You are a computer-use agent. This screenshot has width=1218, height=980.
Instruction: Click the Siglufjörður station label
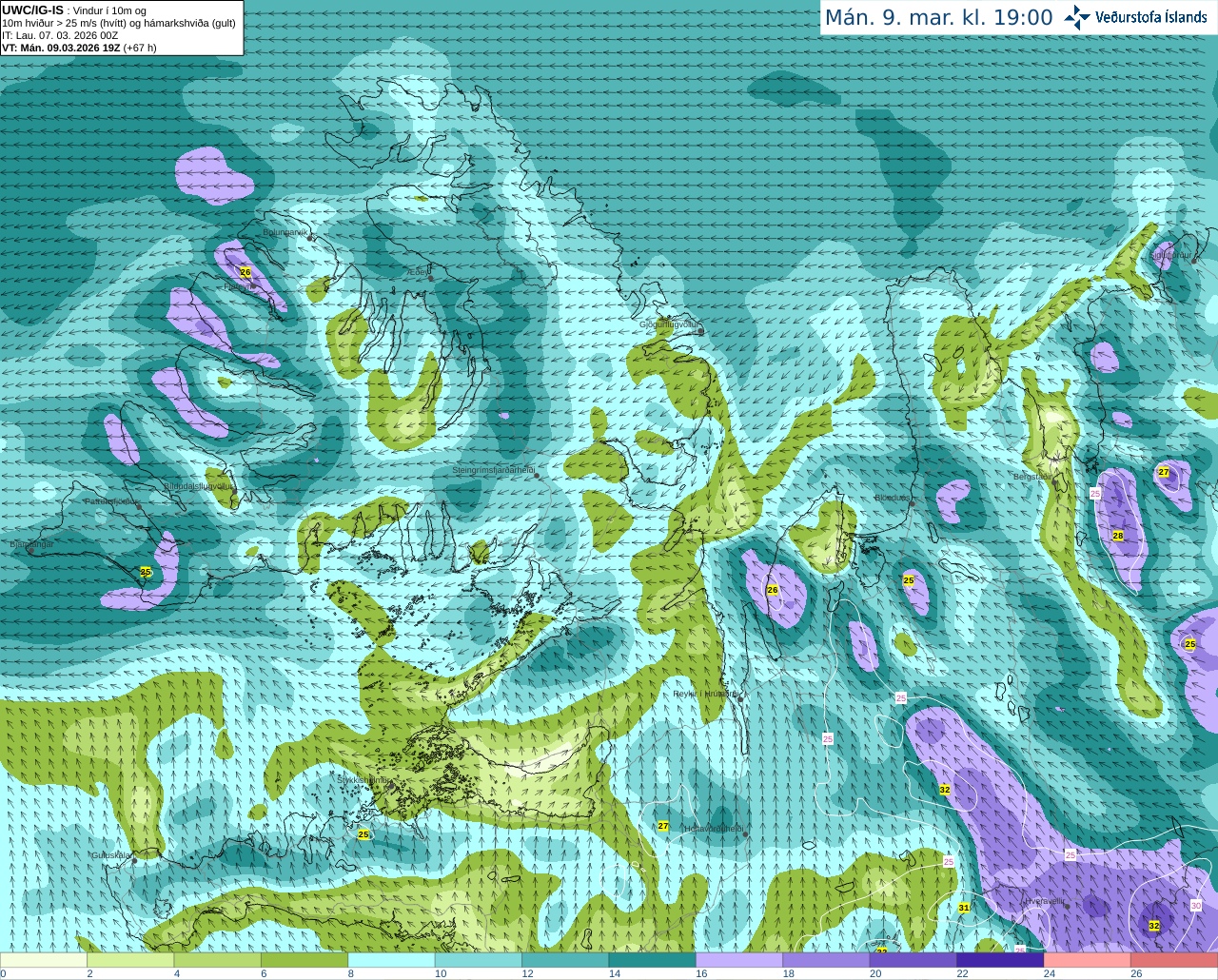tap(1170, 255)
